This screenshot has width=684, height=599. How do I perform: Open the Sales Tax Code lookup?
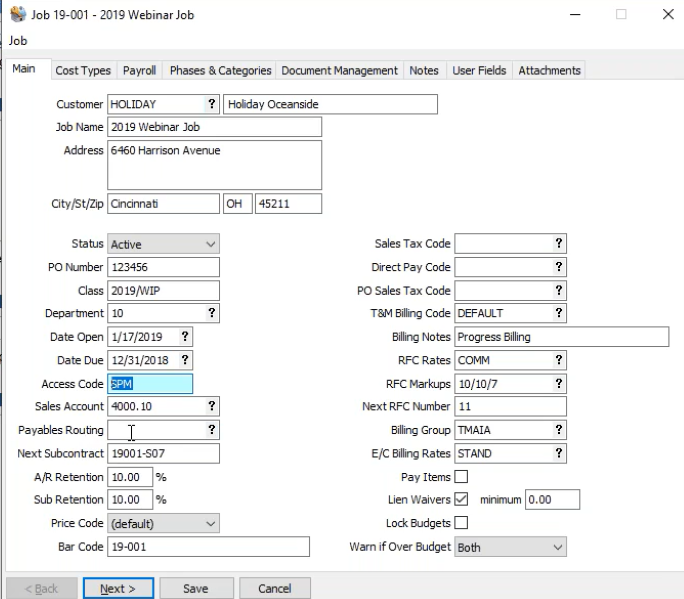tap(559, 244)
